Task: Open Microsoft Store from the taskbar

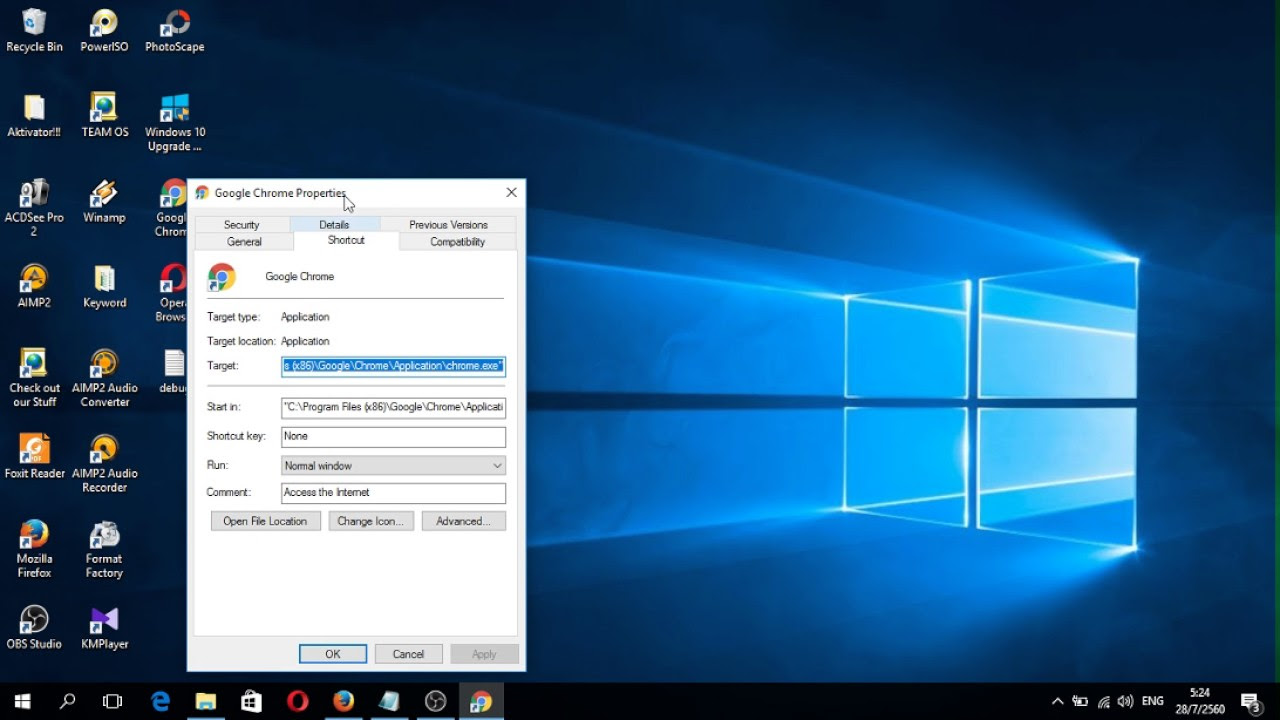Action: (251, 701)
